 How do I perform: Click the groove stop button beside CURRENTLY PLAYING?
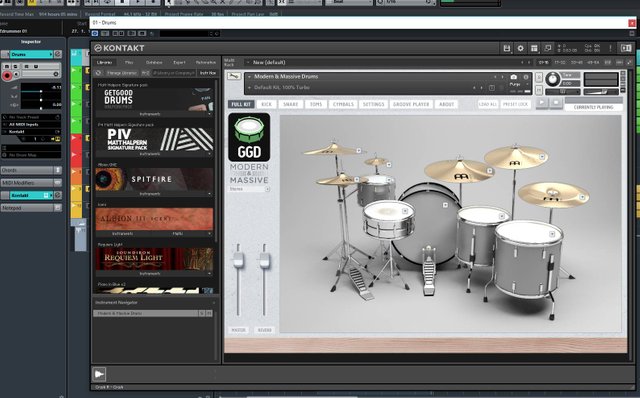(x=556, y=102)
